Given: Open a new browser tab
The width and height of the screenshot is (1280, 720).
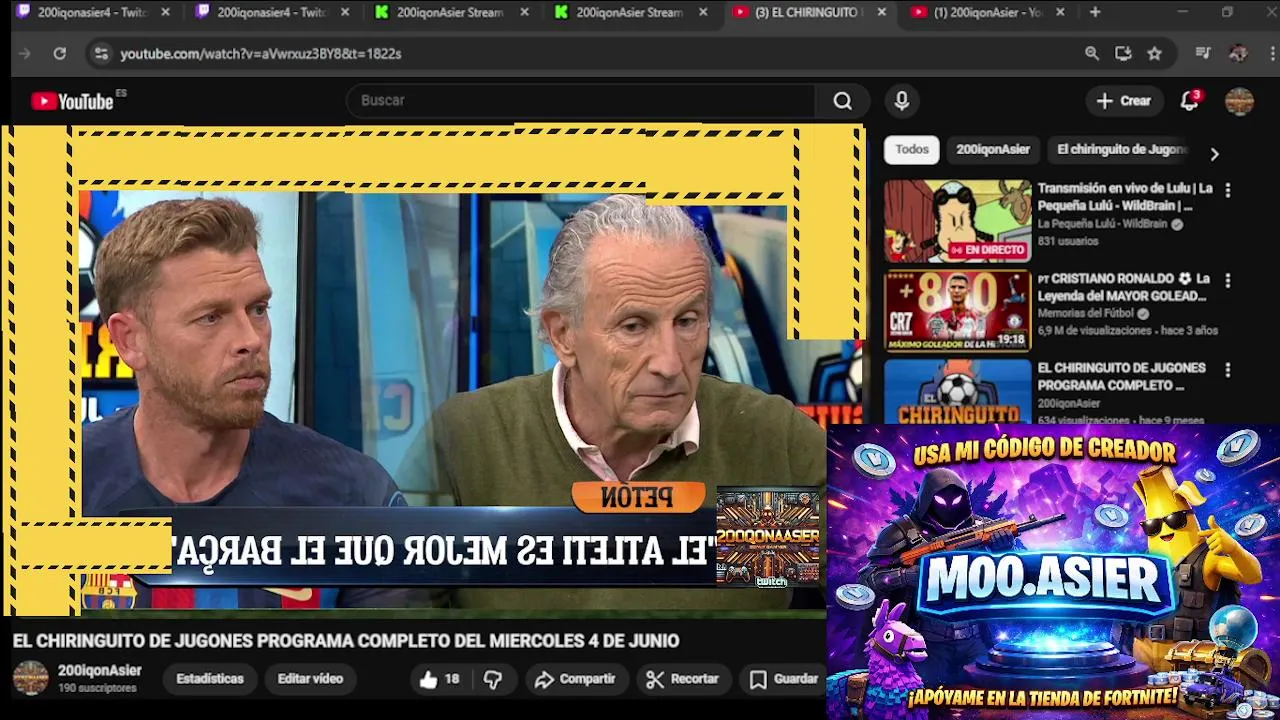Looking at the screenshot, I should (1095, 12).
